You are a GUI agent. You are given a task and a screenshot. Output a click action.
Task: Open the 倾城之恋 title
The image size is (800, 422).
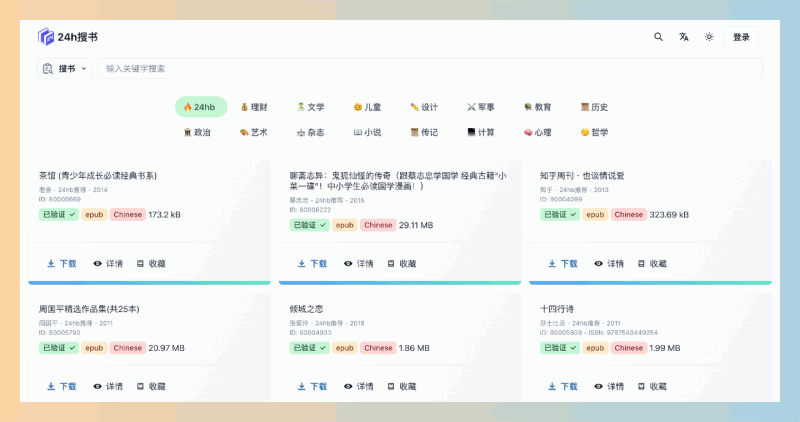coord(306,309)
